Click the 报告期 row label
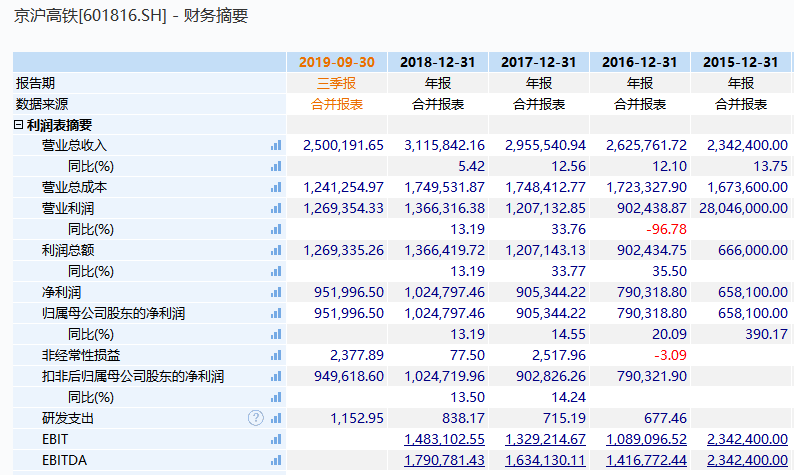The width and height of the screenshot is (794, 475). tap(35, 83)
